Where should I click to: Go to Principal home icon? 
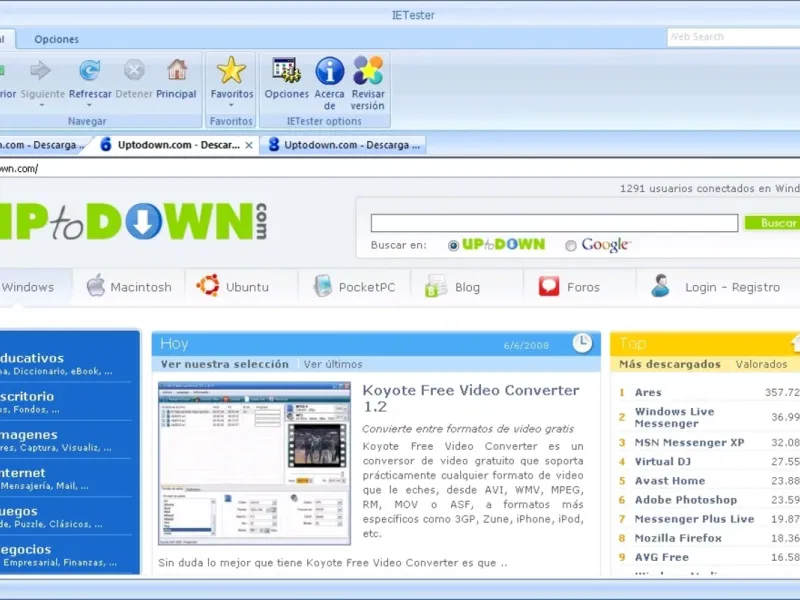click(177, 70)
